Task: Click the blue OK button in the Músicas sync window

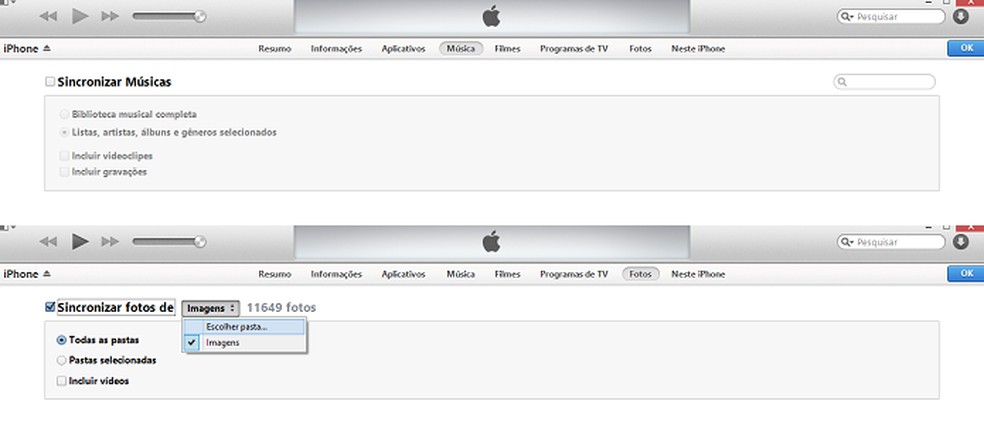Action: pos(966,48)
